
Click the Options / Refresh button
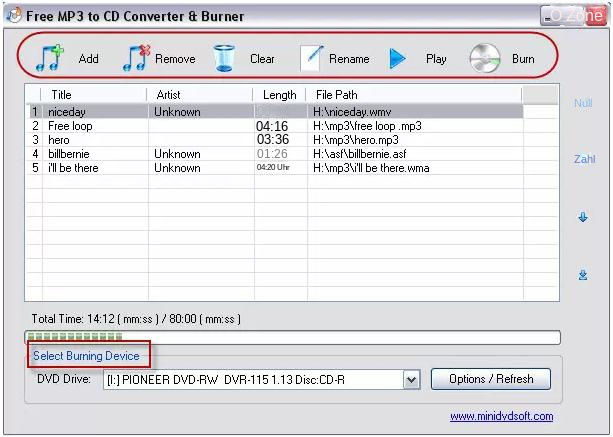[491, 379]
